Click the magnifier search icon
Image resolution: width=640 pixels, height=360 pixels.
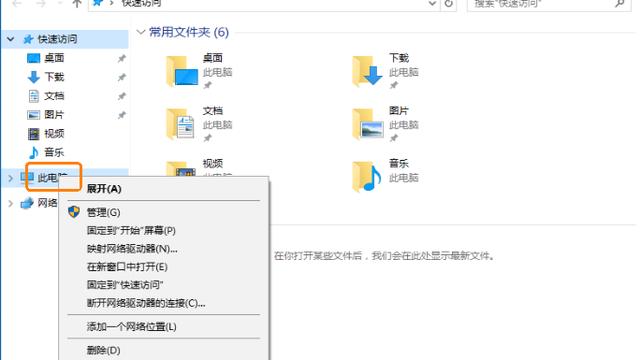point(620,4)
